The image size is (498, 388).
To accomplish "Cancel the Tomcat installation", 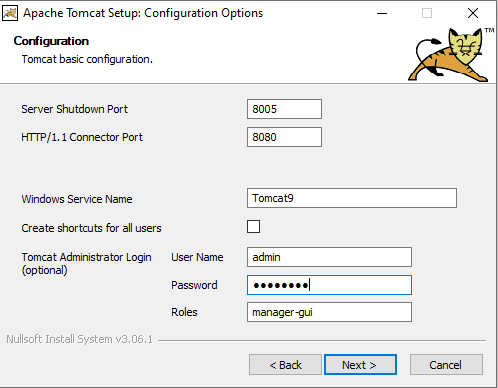I will pos(446,365).
